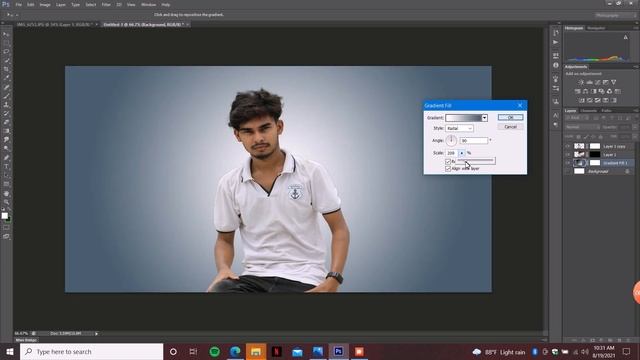Hide Layer 1 copy visibility eye
Screen dimensions: 640x360
click(x=568, y=146)
